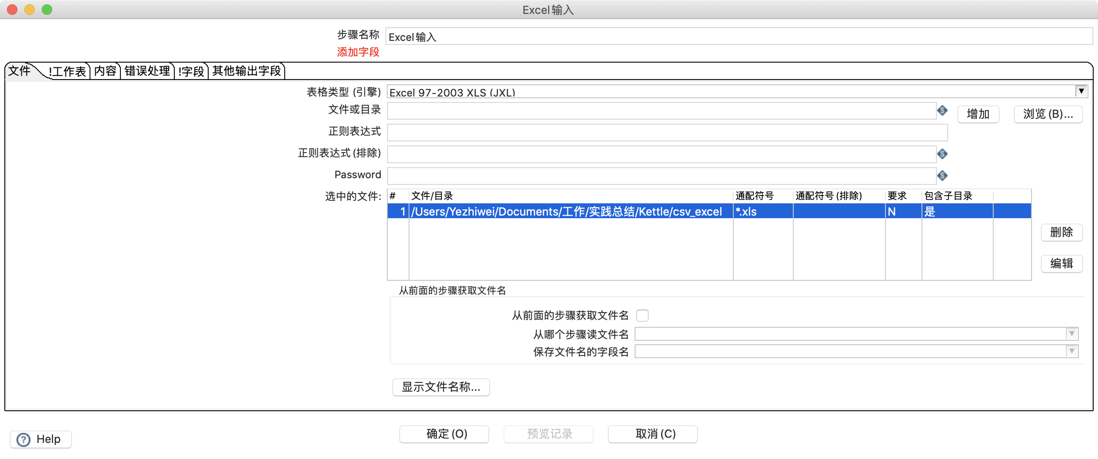Switch to the 错误处理 tab
The image size is (1098, 459).
coord(147,71)
